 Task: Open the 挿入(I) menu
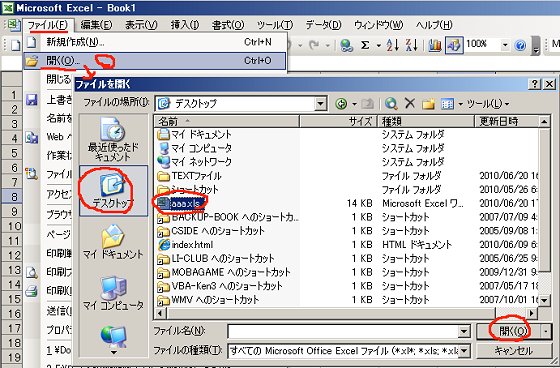pos(185,25)
